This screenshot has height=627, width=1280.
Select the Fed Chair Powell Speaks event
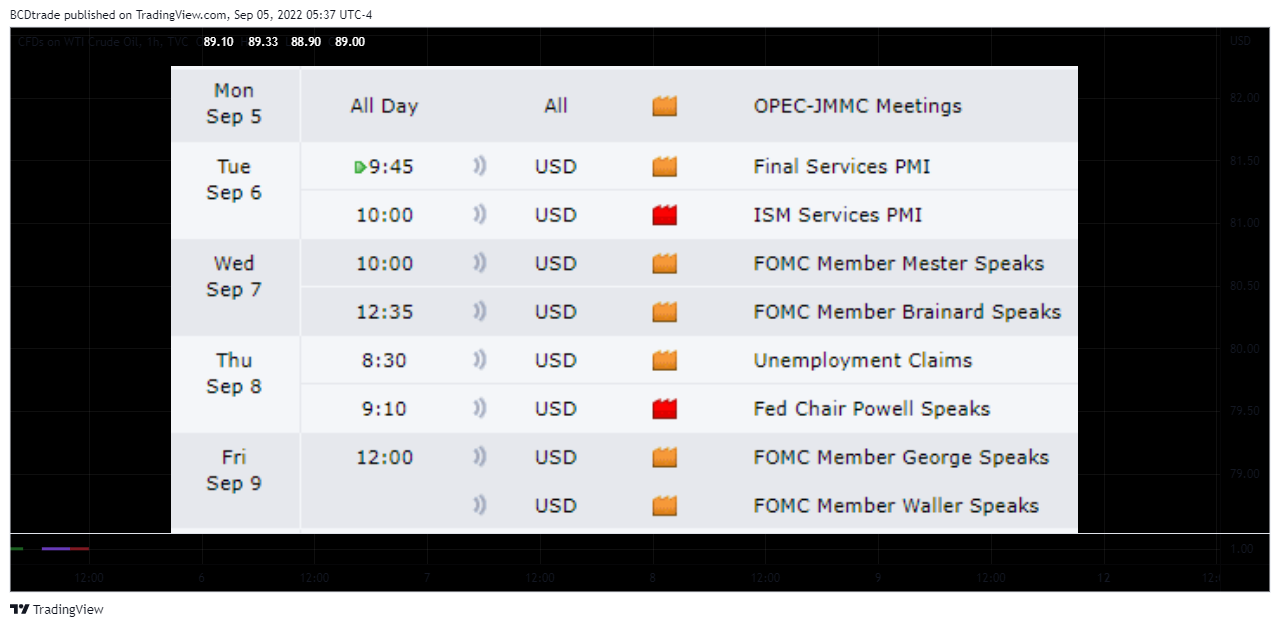(871, 409)
